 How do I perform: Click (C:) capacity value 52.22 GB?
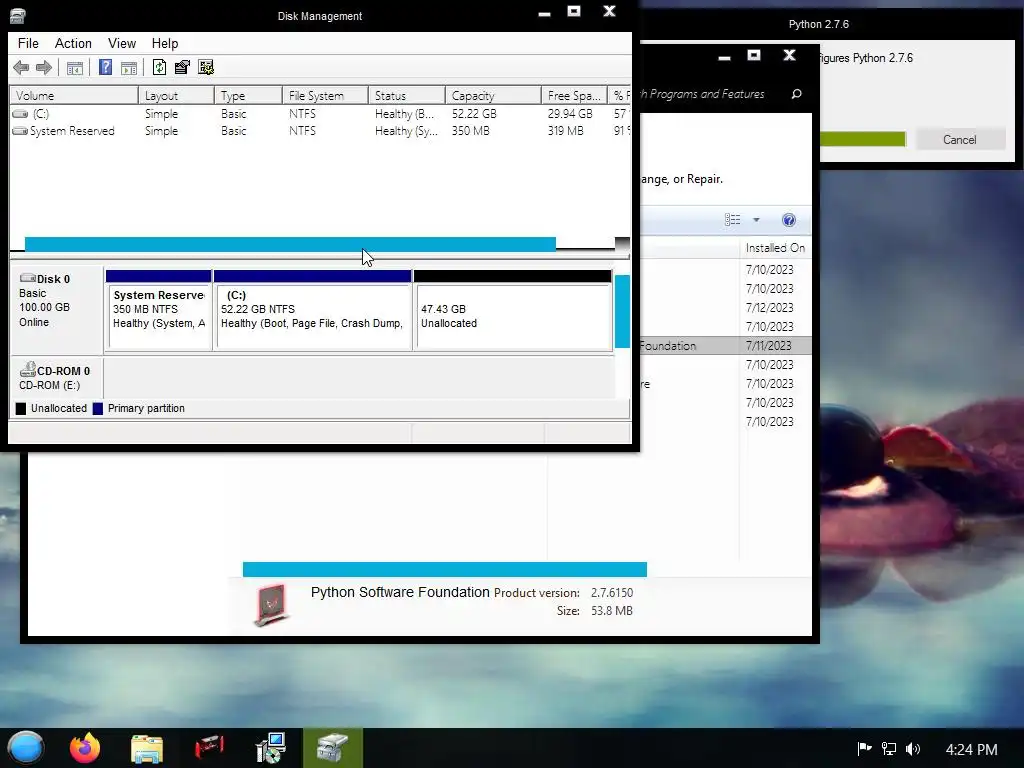tap(474, 114)
